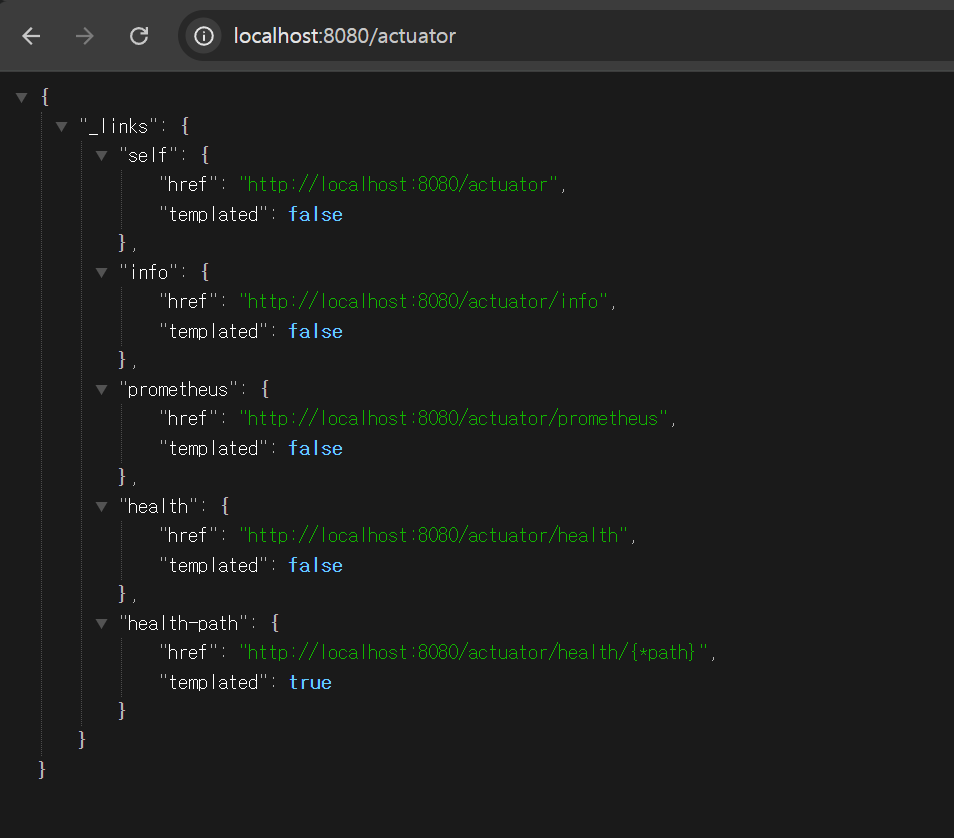Open the self href actuator link

[x=399, y=184]
